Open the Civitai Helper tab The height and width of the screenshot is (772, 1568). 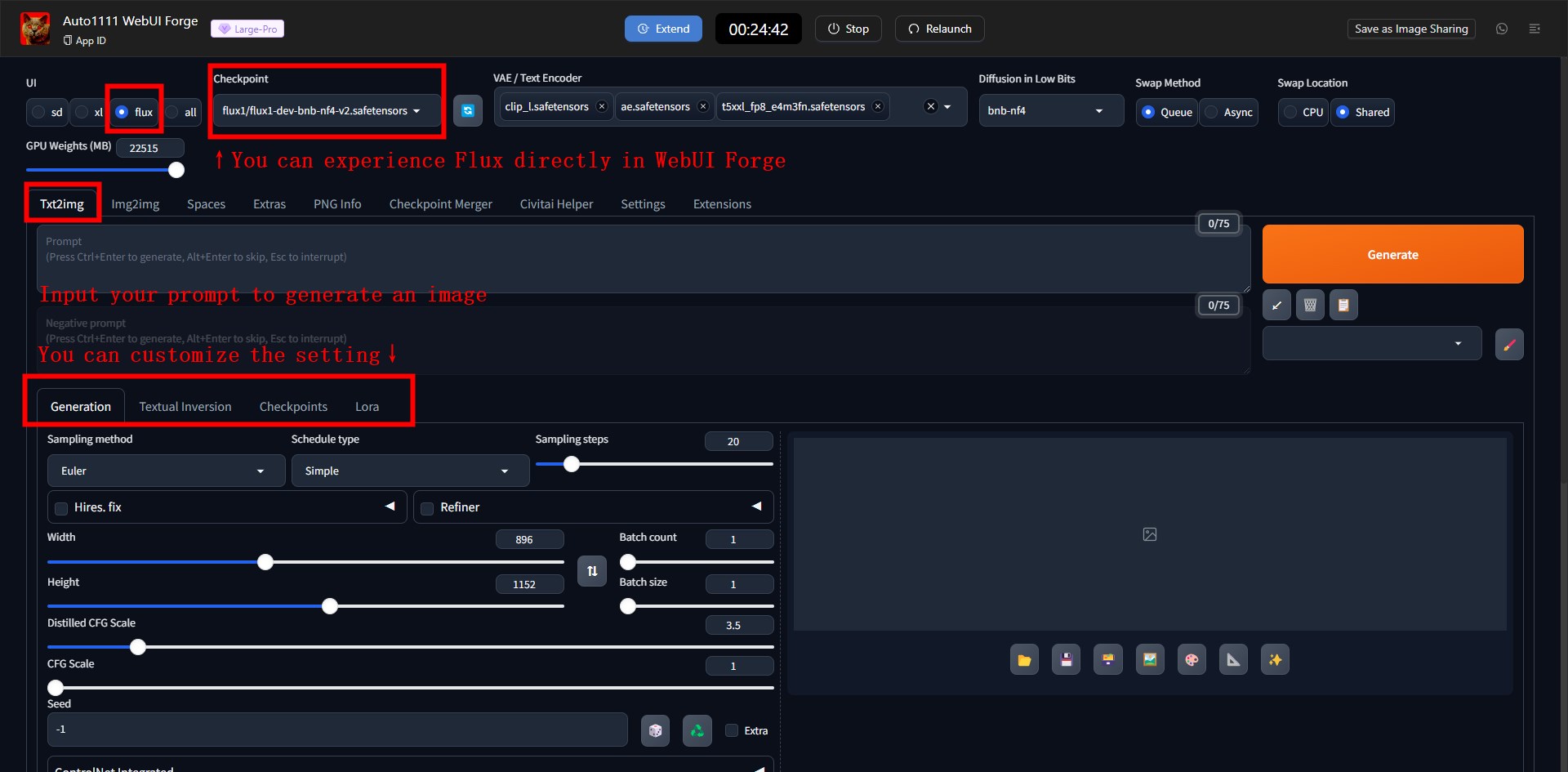(x=557, y=203)
